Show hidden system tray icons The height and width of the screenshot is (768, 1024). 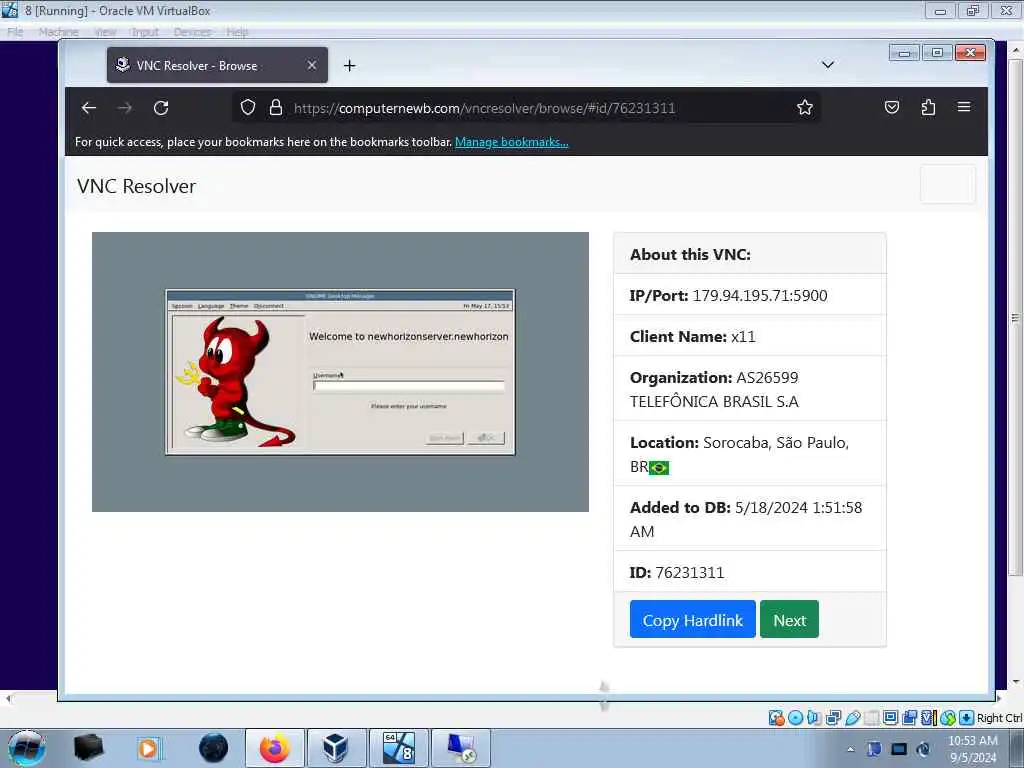[x=850, y=749]
